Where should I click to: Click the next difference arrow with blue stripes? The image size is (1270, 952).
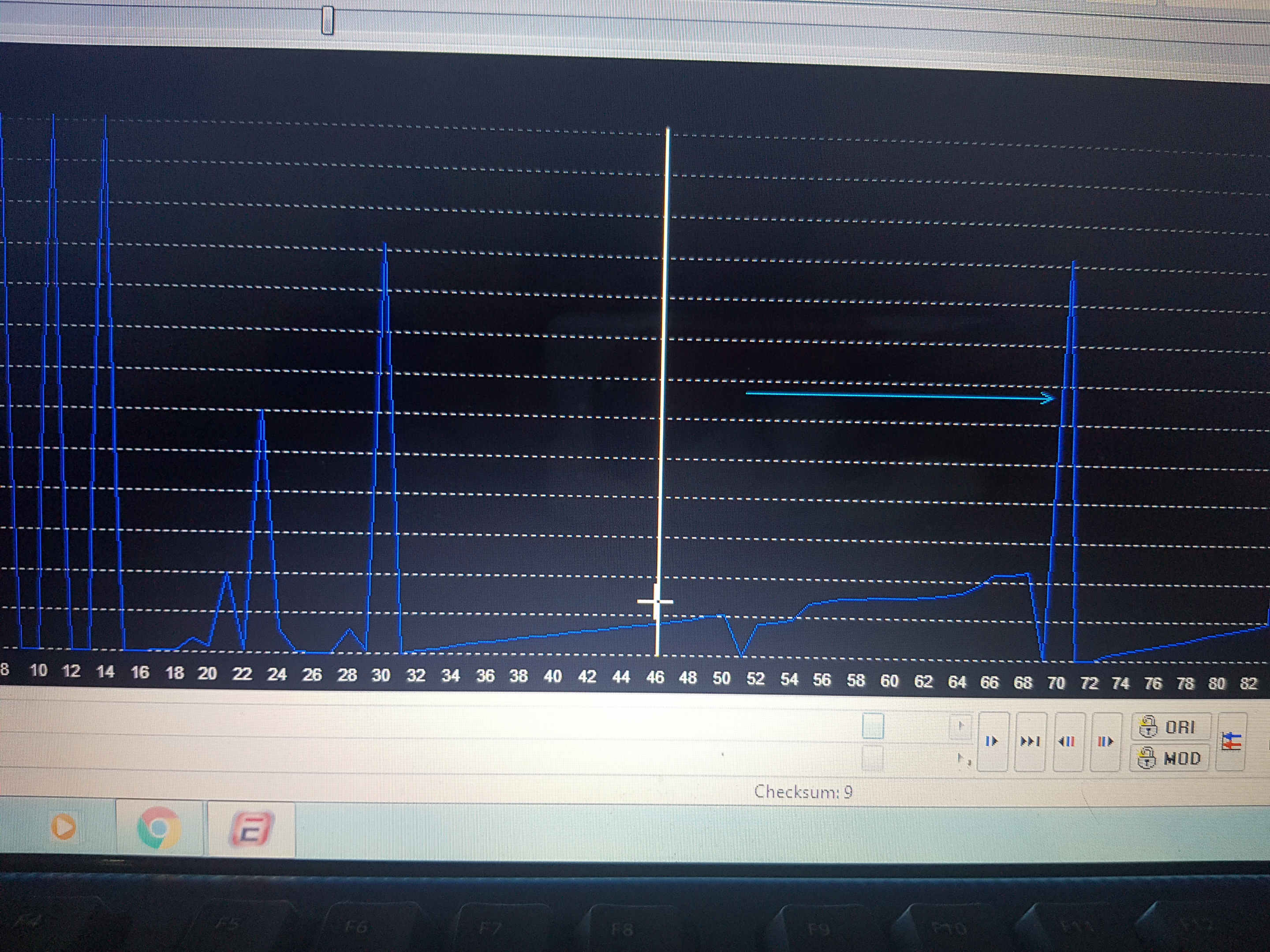point(993,741)
